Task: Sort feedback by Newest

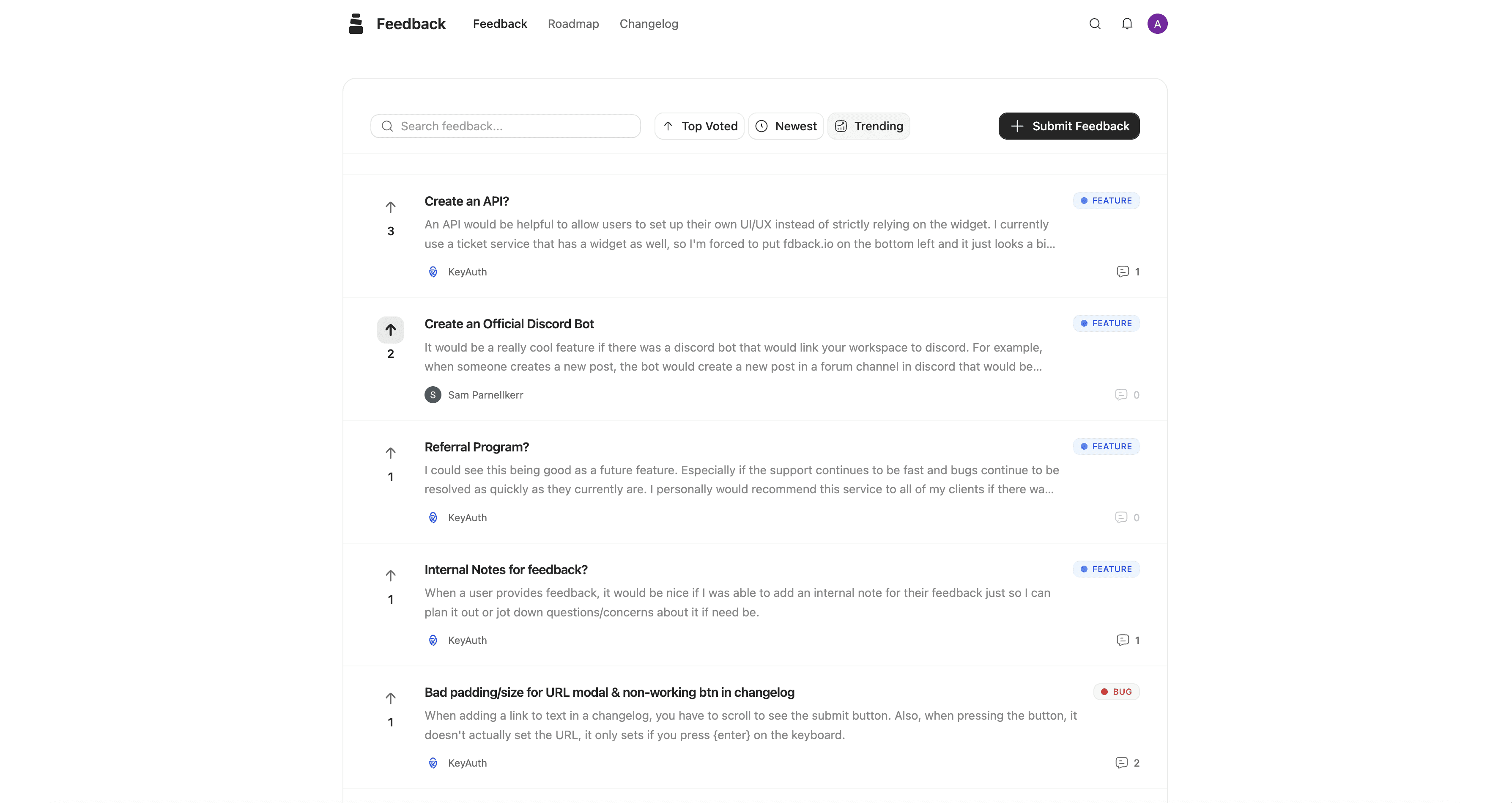Action: pos(786,126)
